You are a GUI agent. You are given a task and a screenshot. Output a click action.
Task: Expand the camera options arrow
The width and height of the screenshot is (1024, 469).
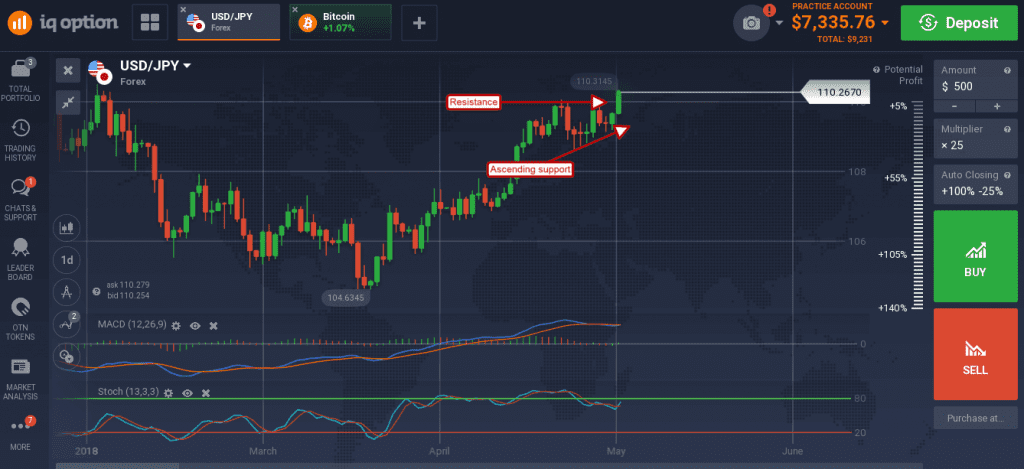click(x=780, y=23)
